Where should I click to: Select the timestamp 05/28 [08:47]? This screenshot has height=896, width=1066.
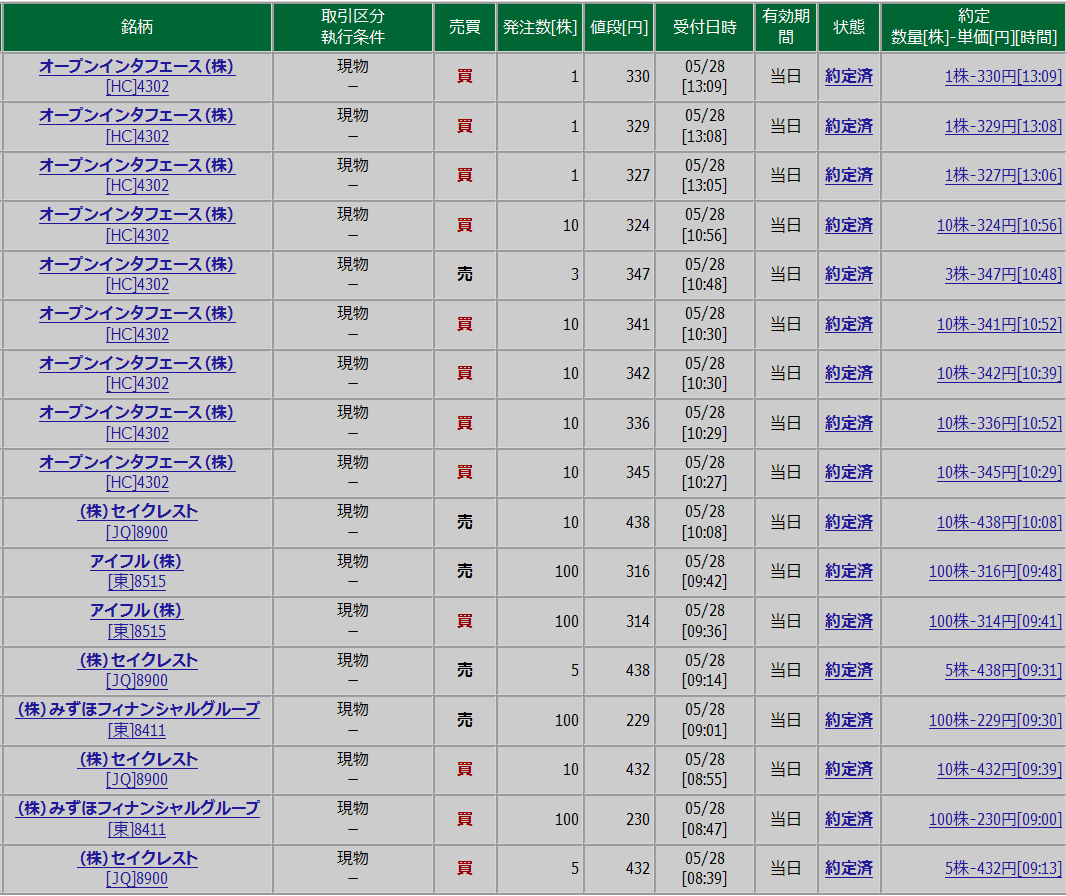(x=705, y=819)
